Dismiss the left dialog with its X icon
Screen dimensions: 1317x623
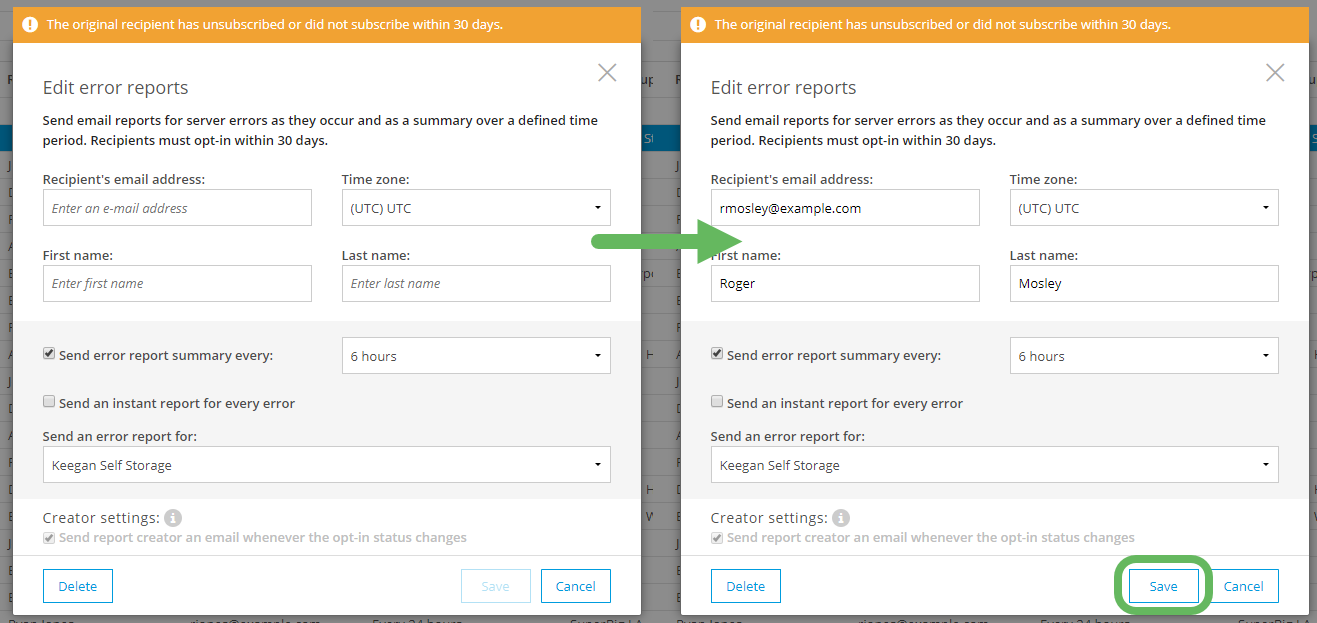pyautogui.click(x=606, y=72)
